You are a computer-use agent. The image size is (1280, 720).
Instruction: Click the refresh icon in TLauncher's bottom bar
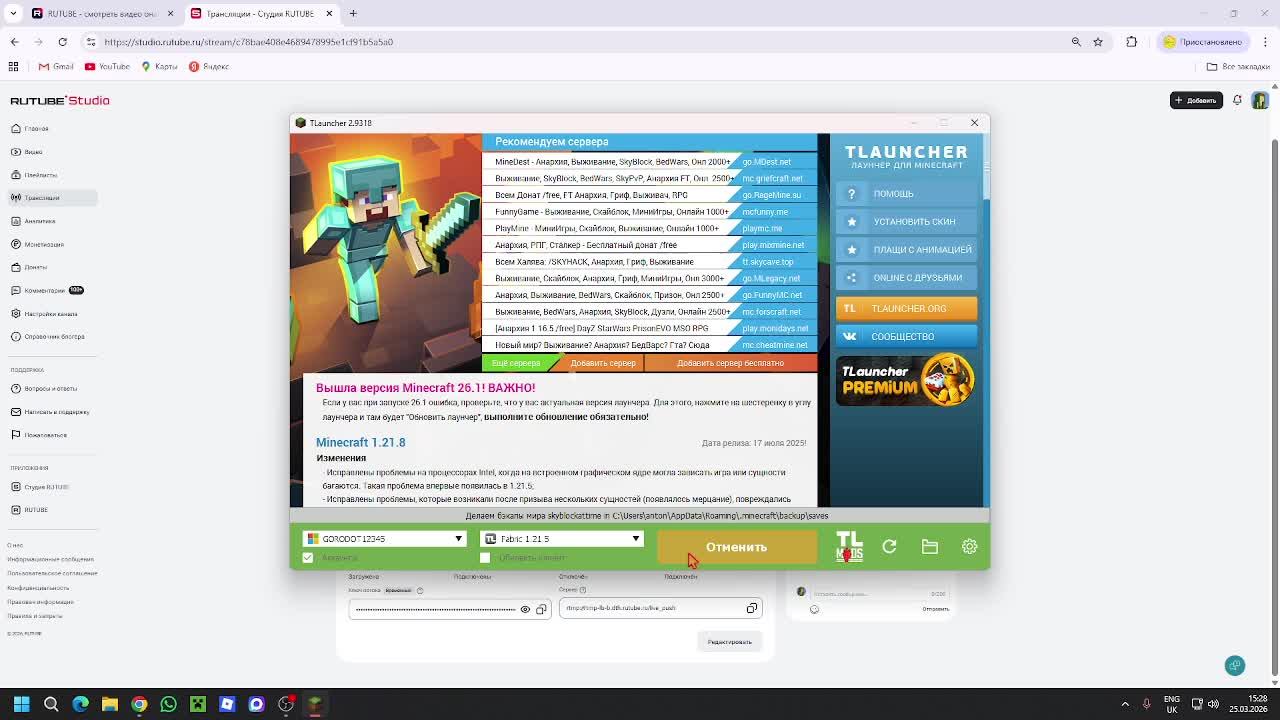889,547
